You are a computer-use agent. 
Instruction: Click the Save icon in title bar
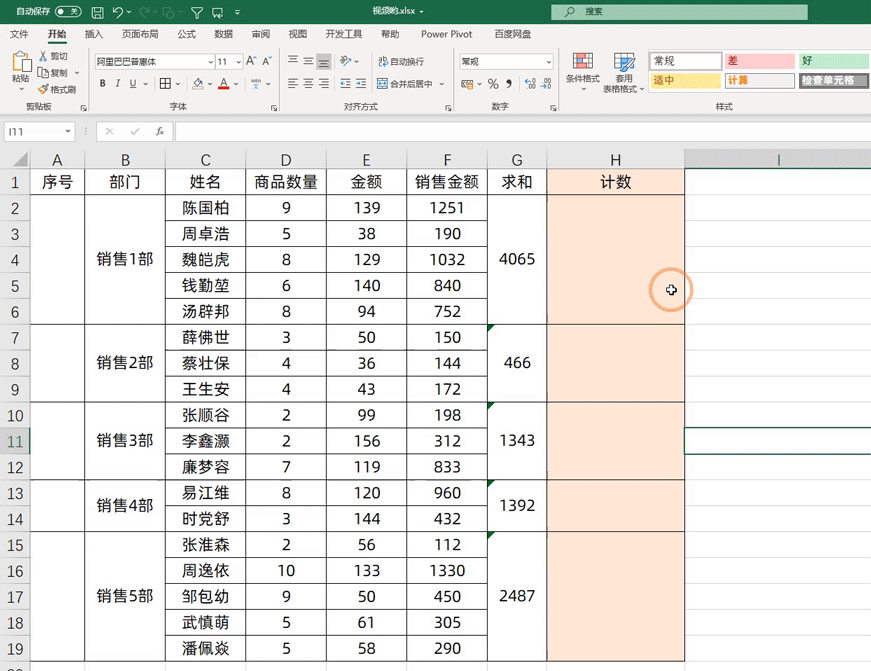coord(97,12)
